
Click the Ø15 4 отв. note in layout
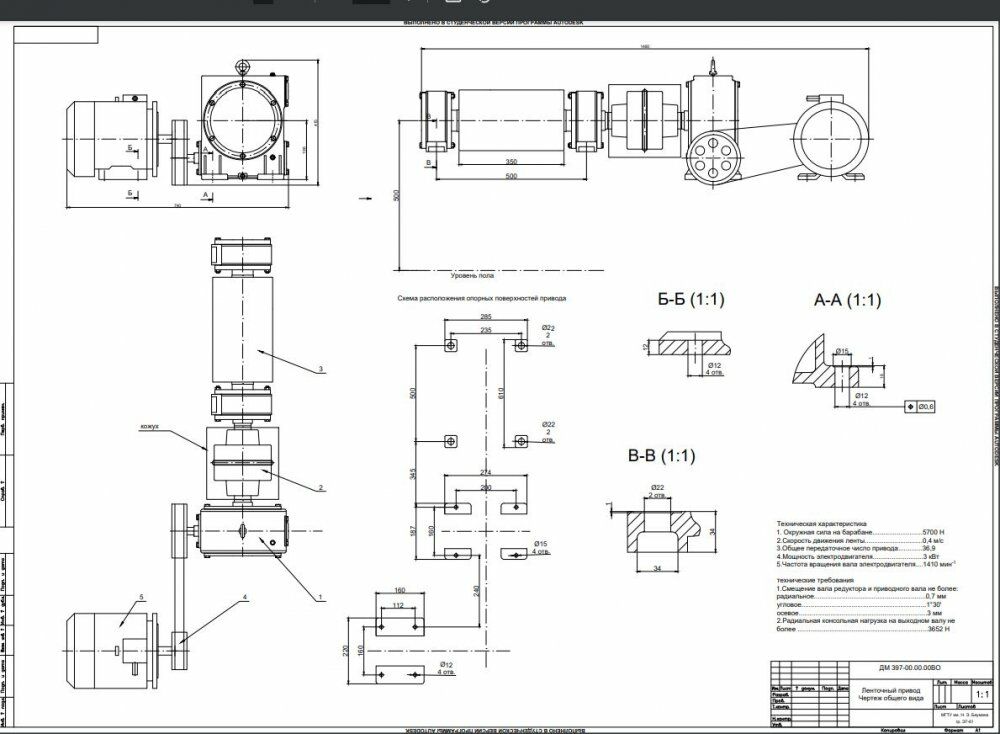tap(541, 548)
